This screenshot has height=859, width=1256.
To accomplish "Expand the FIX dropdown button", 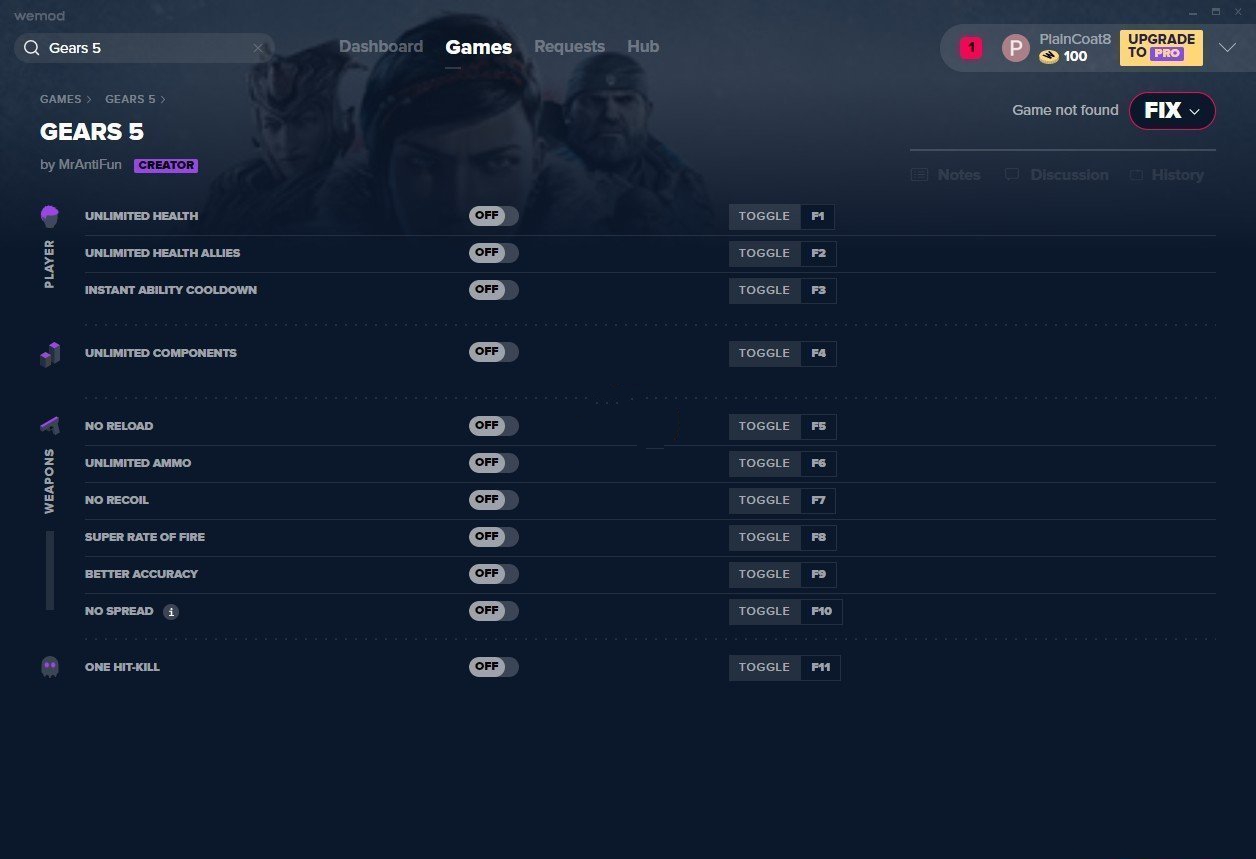I will pyautogui.click(x=1172, y=111).
